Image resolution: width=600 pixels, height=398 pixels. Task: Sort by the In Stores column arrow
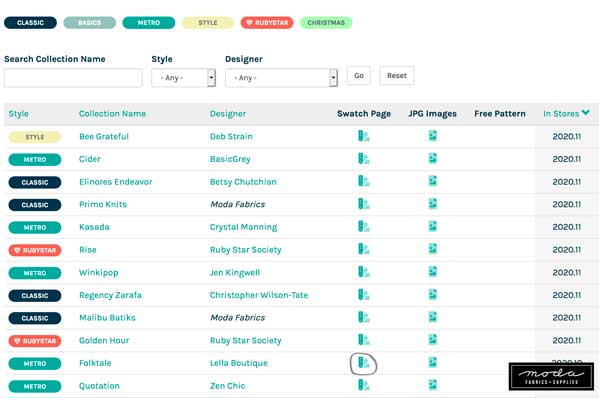pos(585,113)
